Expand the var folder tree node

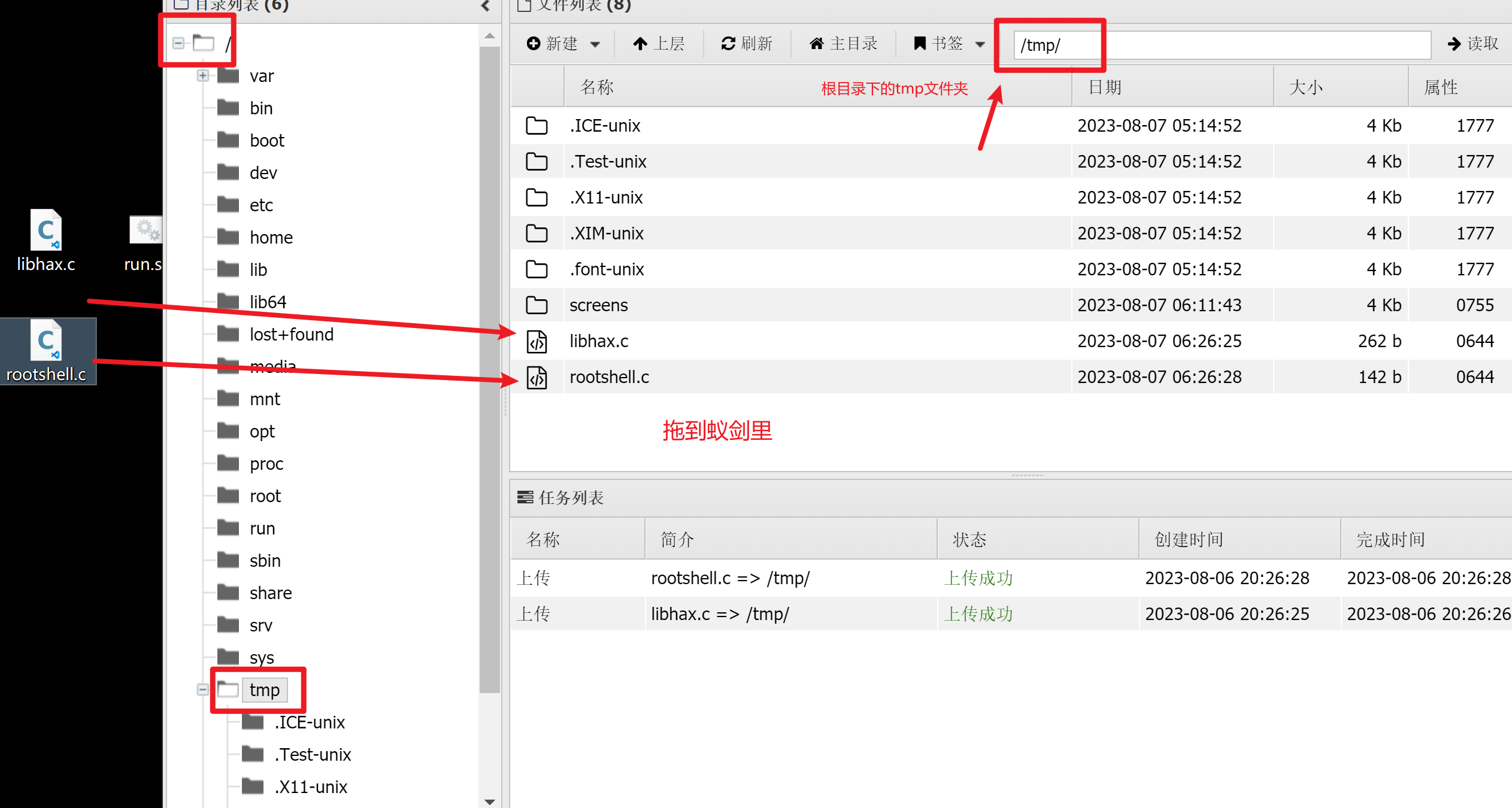(x=203, y=75)
